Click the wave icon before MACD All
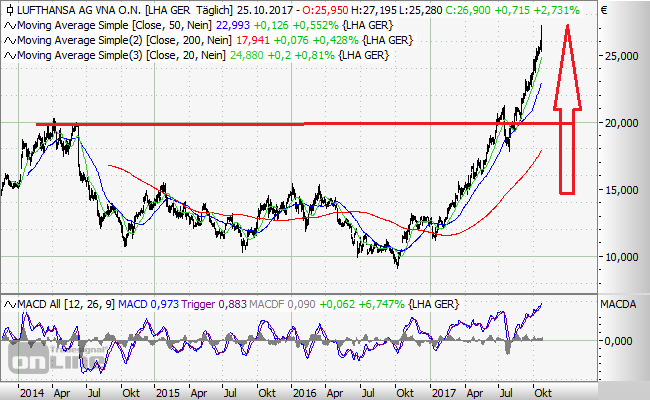Screen dimensions: 650x400 [x=10, y=305]
